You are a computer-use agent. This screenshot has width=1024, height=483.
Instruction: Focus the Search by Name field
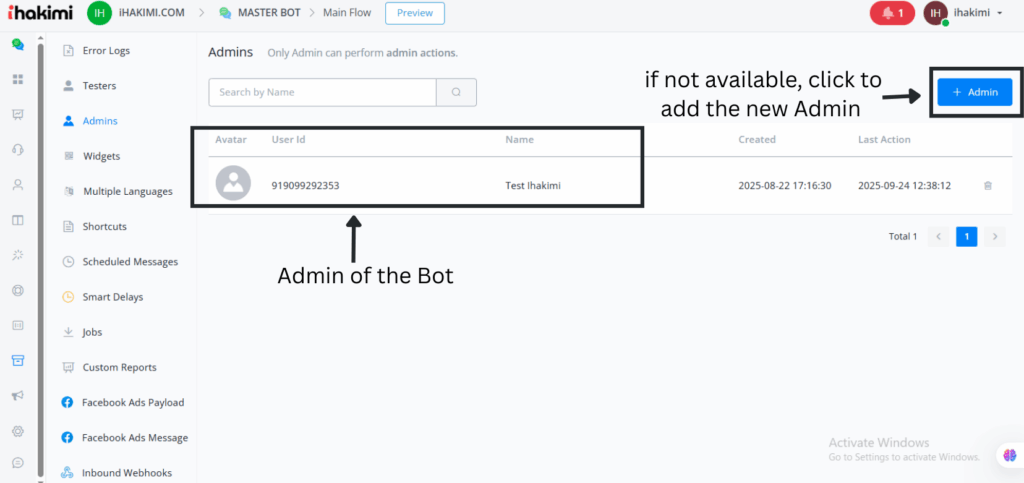pyautogui.click(x=322, y=92)
